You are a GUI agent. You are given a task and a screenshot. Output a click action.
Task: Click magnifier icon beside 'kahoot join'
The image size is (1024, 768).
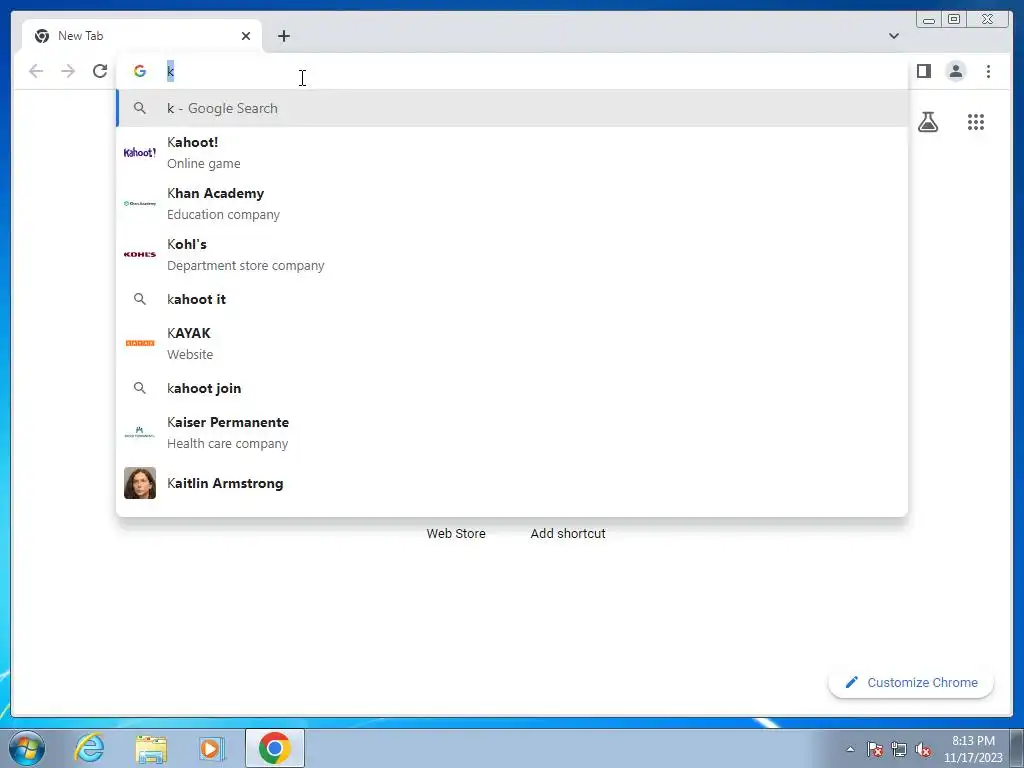point(140,388)
